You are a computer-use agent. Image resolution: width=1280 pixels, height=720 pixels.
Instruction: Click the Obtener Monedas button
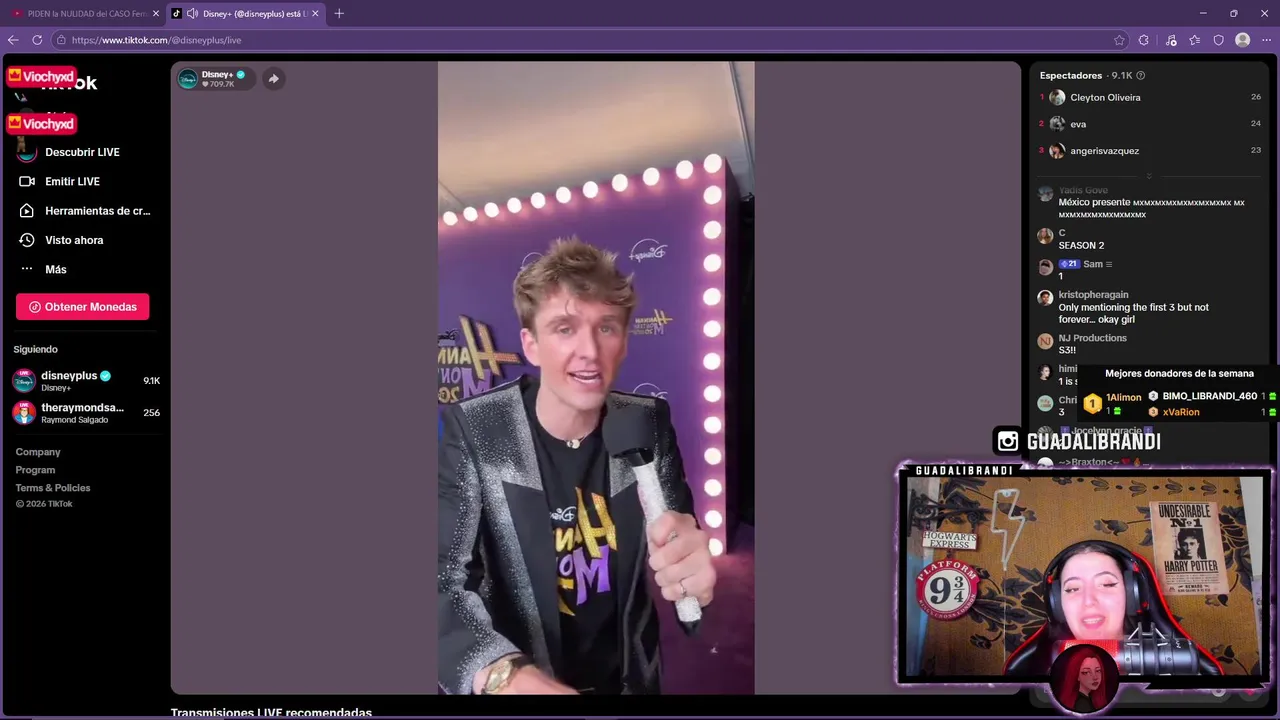coord(83,307)
